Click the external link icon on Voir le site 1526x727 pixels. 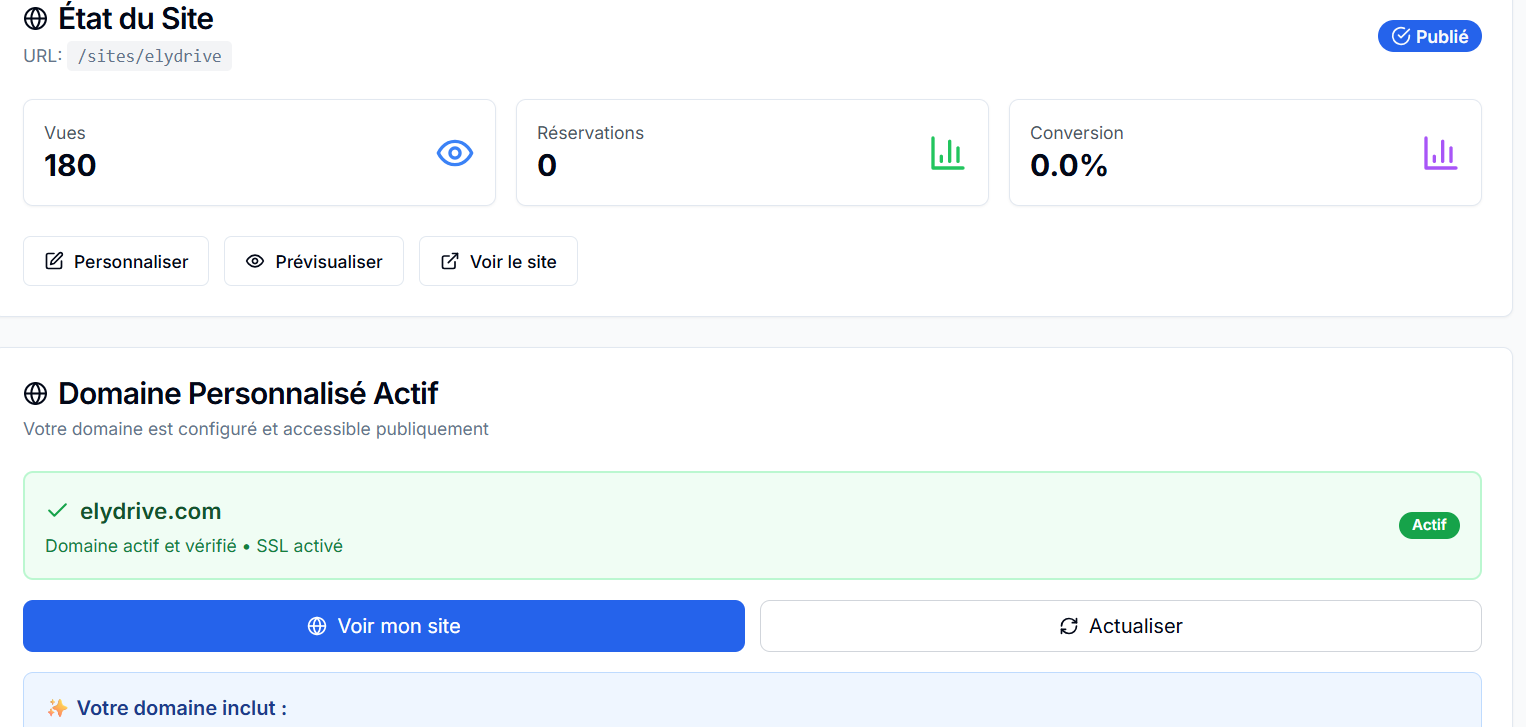point(448,260)
